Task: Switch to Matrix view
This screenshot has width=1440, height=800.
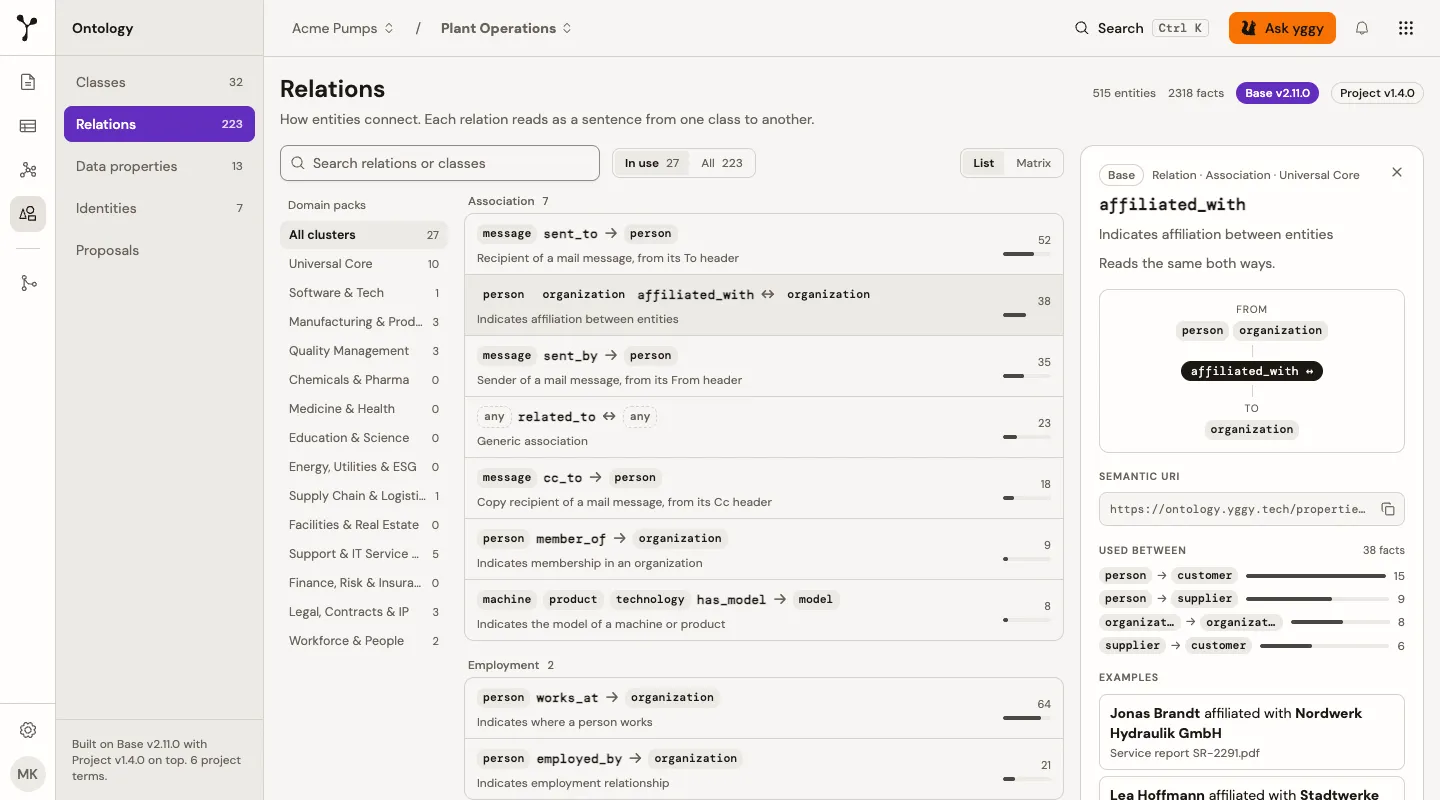Action: [x=1033, y=163]
